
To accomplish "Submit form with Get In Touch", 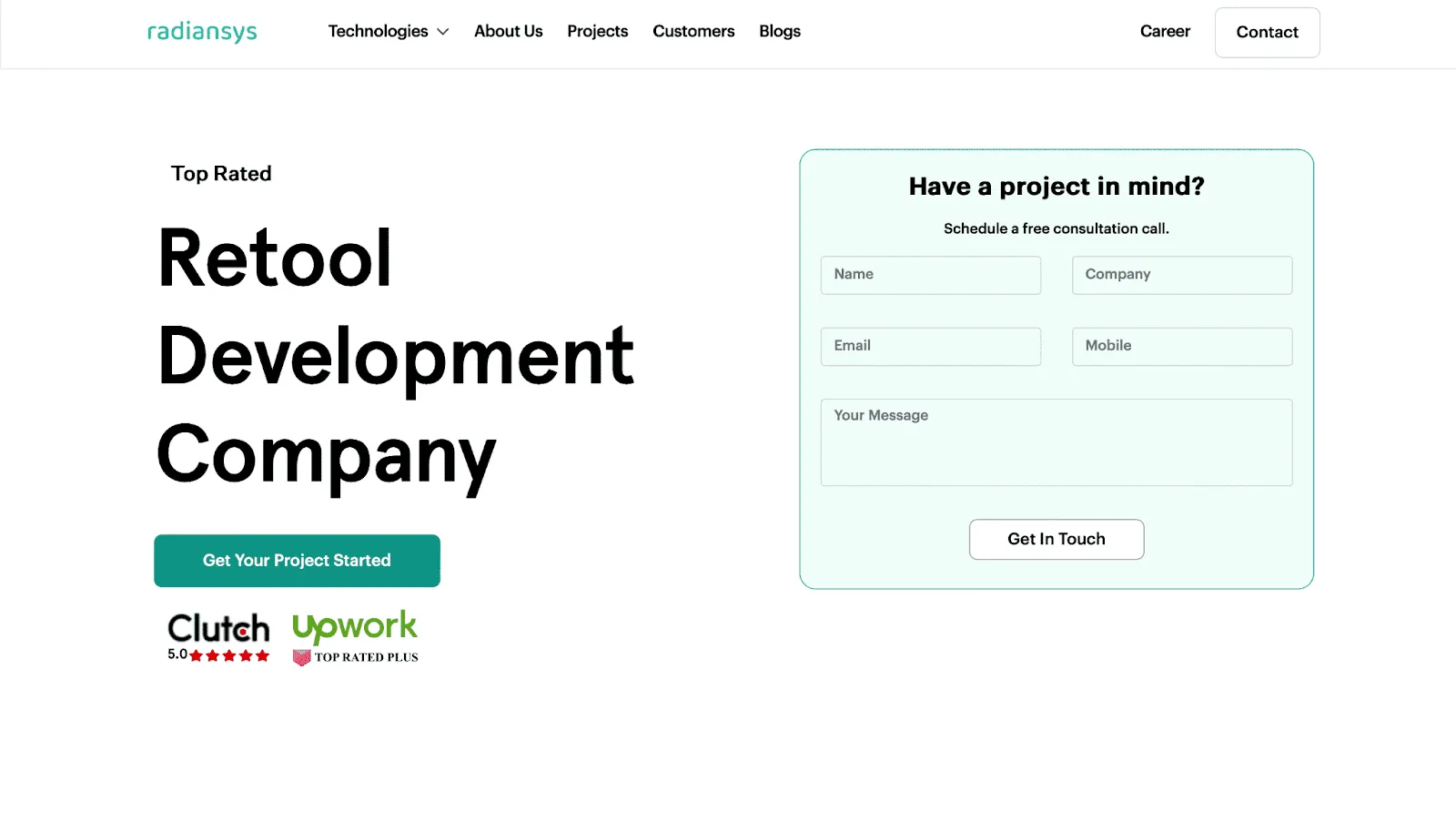I will [1057, 539].
